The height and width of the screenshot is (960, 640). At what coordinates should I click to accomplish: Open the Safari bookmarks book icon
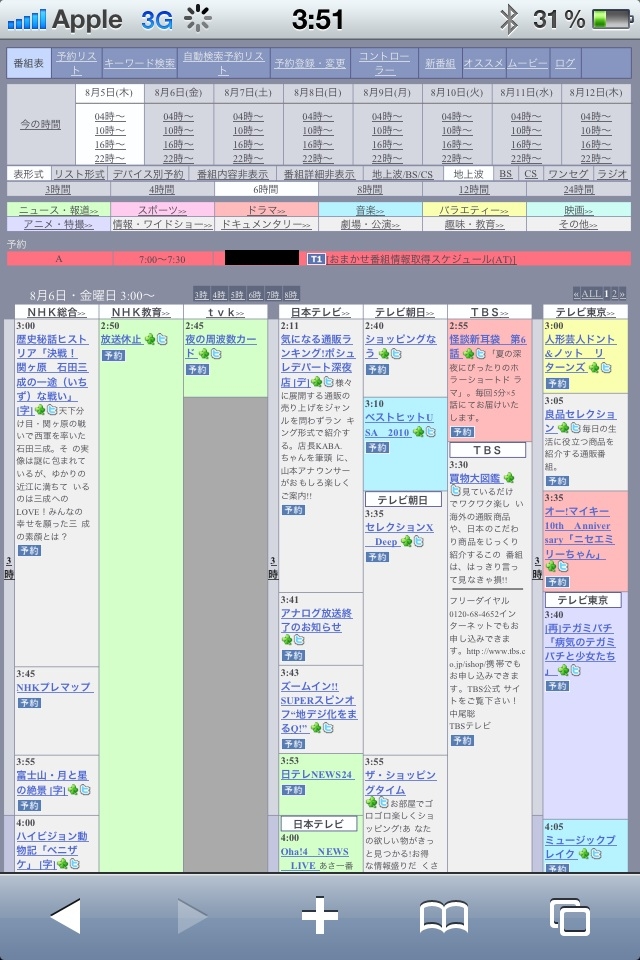443,917
